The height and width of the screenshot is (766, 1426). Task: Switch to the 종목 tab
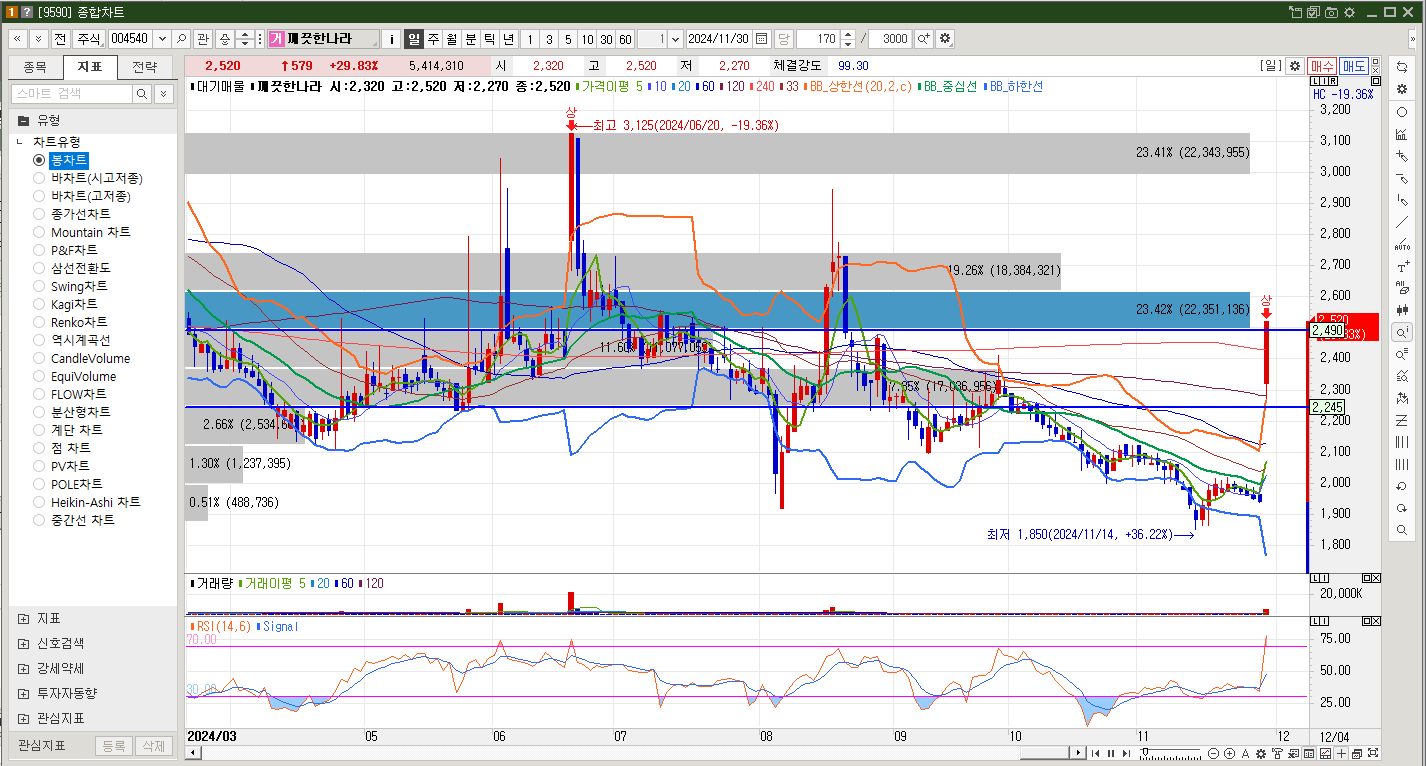tap(34, 67)
